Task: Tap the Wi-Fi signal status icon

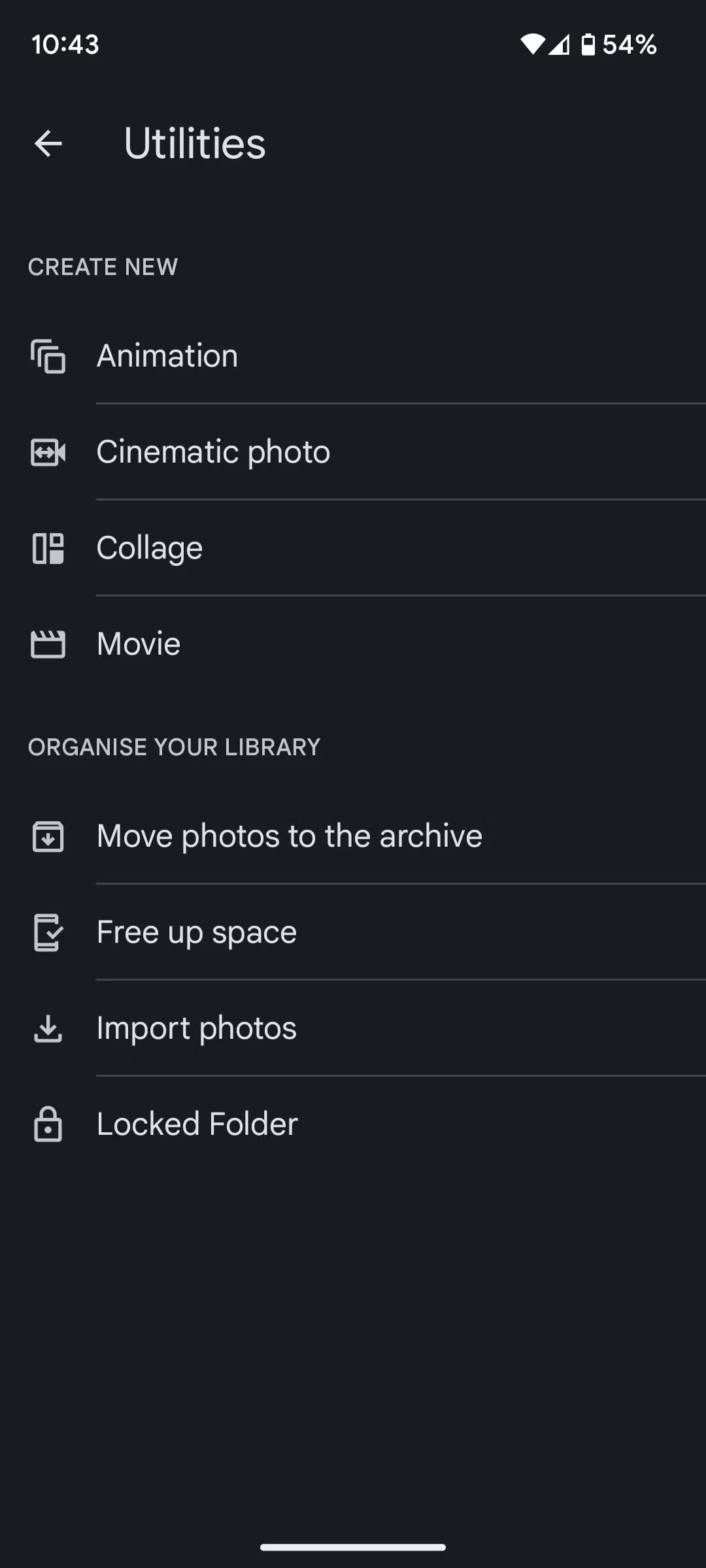Action: tap(532, 44)
